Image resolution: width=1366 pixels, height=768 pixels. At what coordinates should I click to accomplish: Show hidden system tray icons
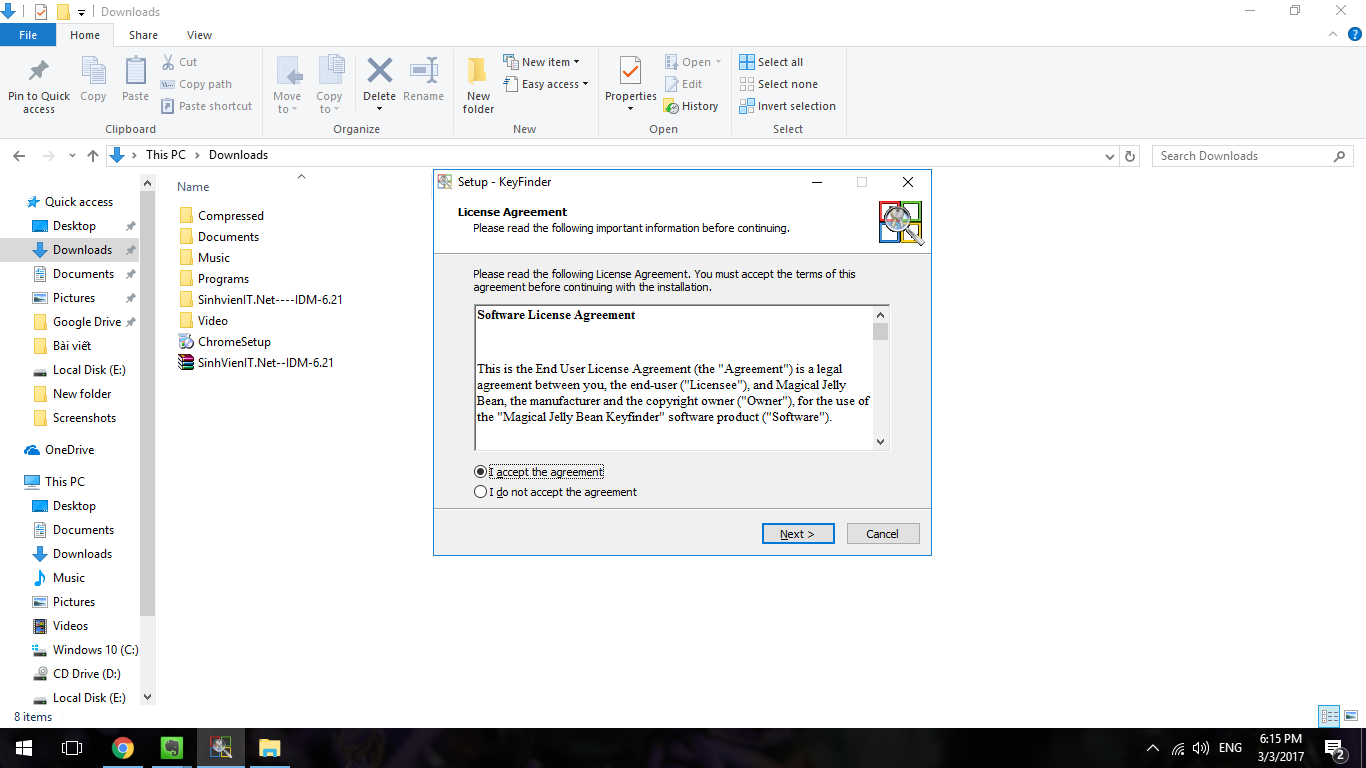[x=1153, y=748]
